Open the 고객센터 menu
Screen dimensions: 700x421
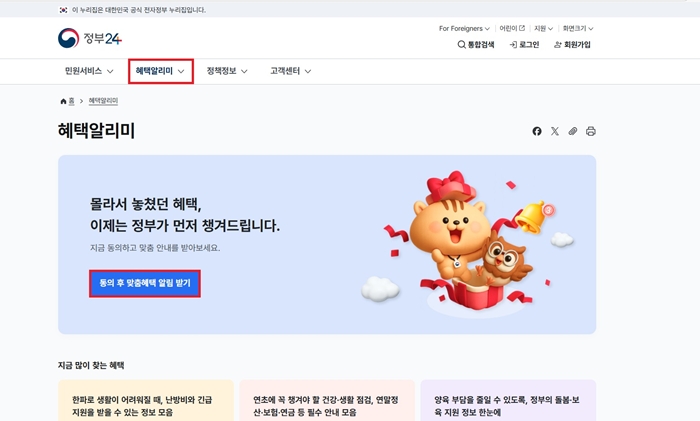(290, 71)
